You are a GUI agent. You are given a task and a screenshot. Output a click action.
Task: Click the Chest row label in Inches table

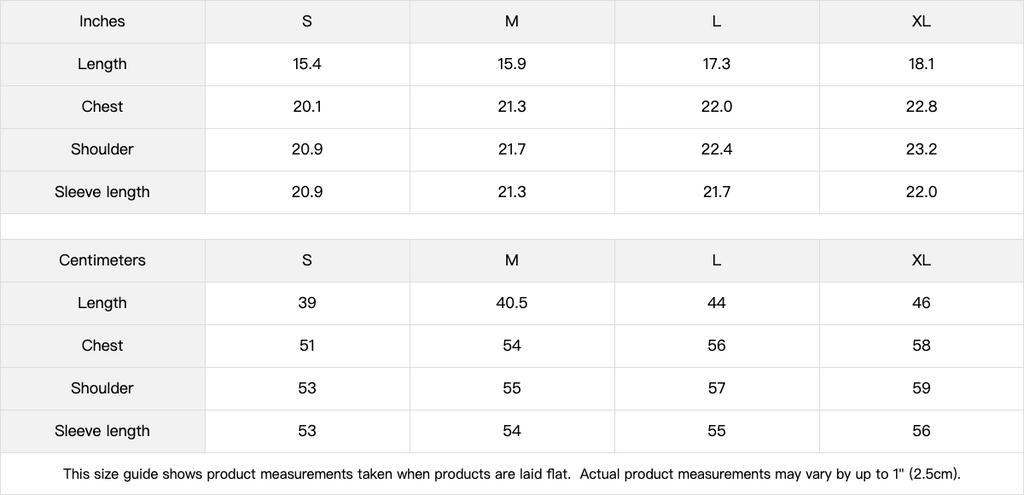102,107
